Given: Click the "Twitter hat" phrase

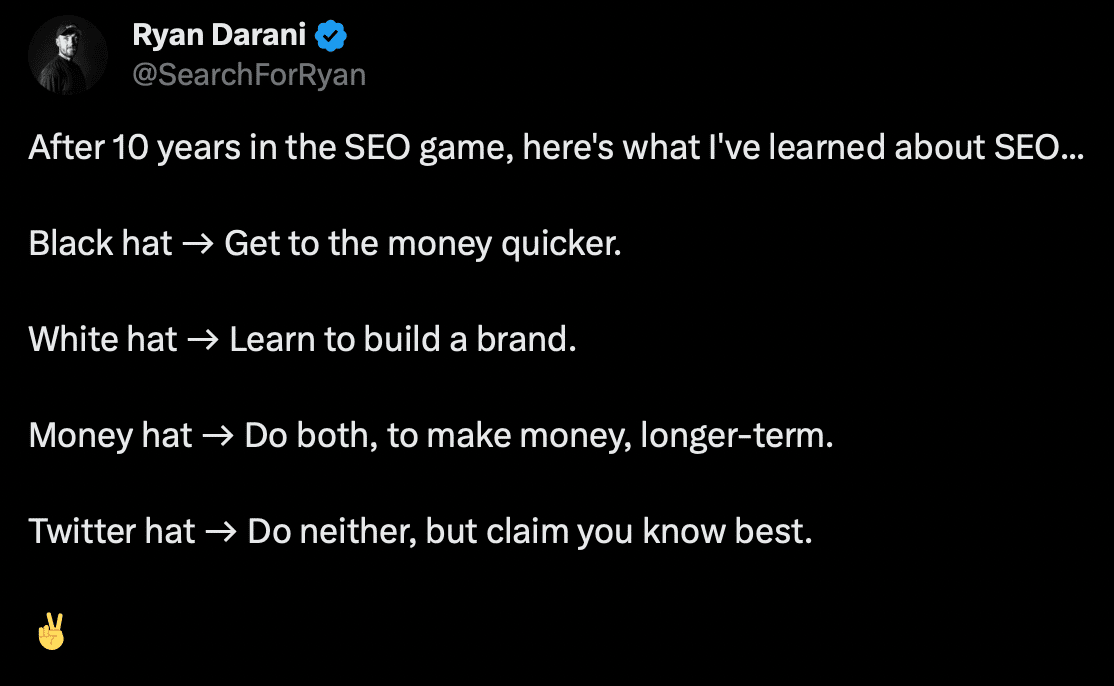Looking at the screenshot, I should coord(112,531).
